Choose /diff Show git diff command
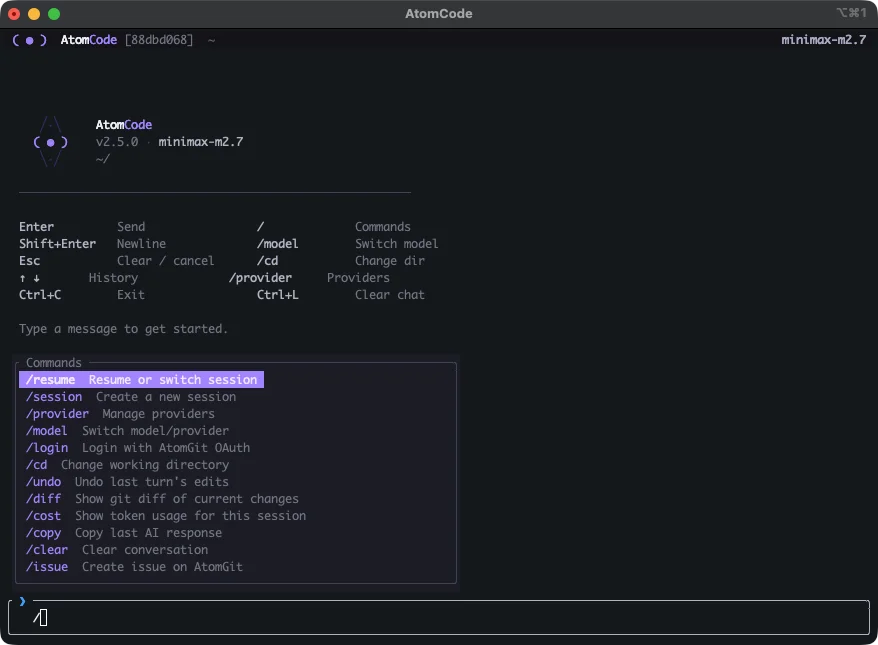878x645 pixels. click(x=162, y=499)
